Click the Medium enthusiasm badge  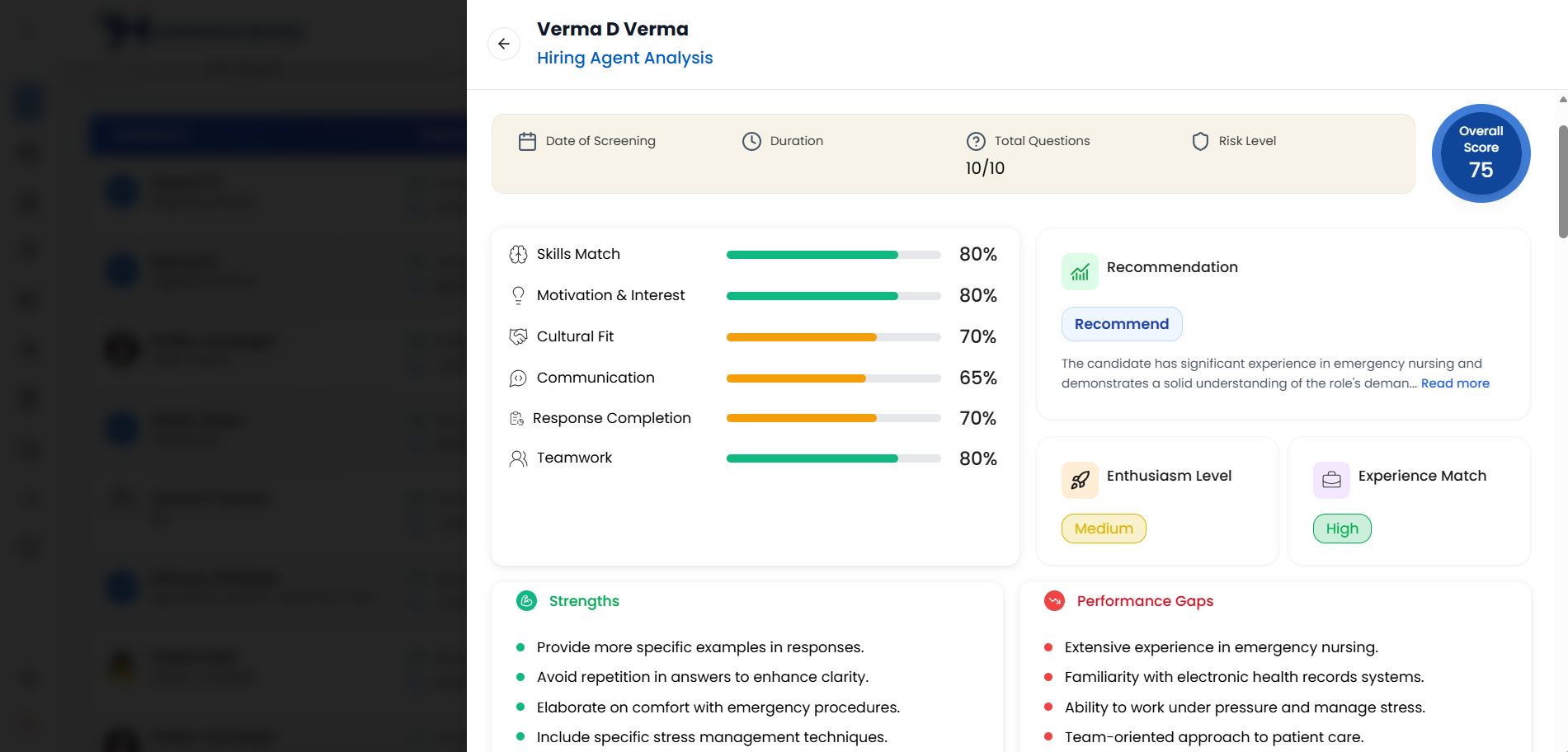[x=1104, y=529]
